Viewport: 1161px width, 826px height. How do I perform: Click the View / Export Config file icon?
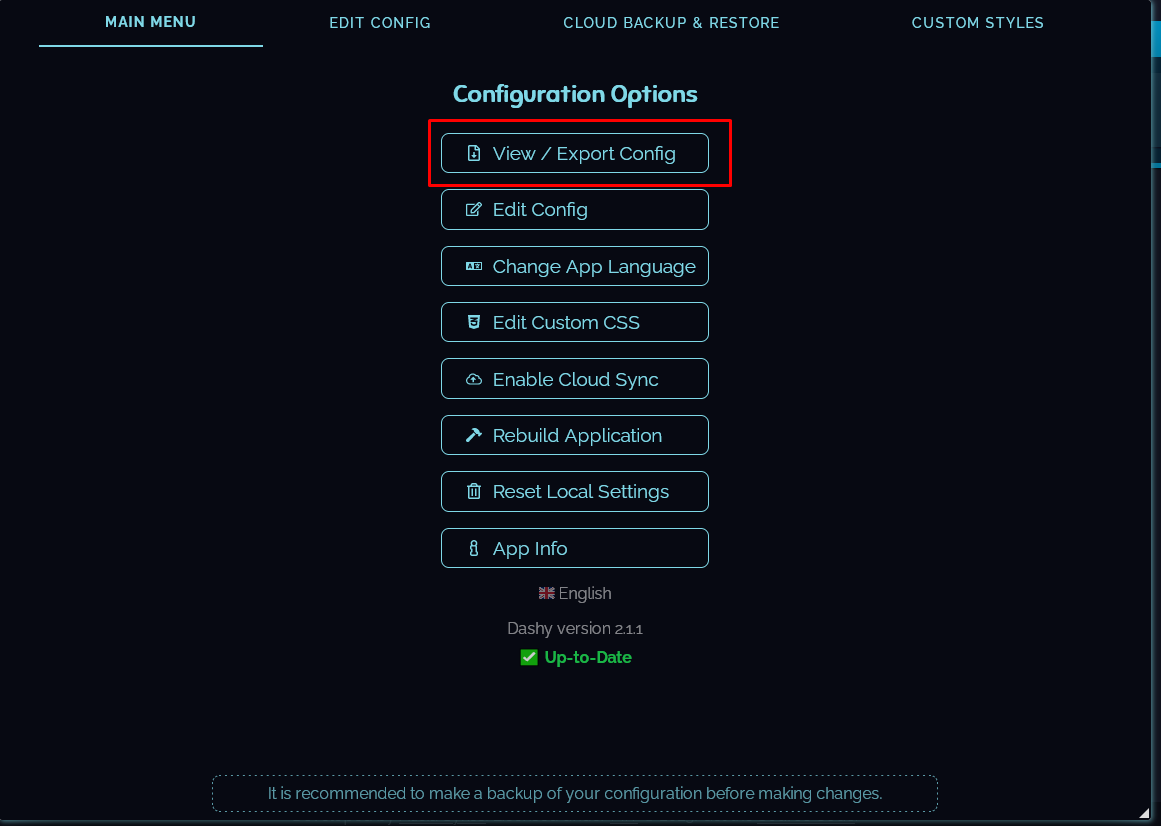click(472, 153)
